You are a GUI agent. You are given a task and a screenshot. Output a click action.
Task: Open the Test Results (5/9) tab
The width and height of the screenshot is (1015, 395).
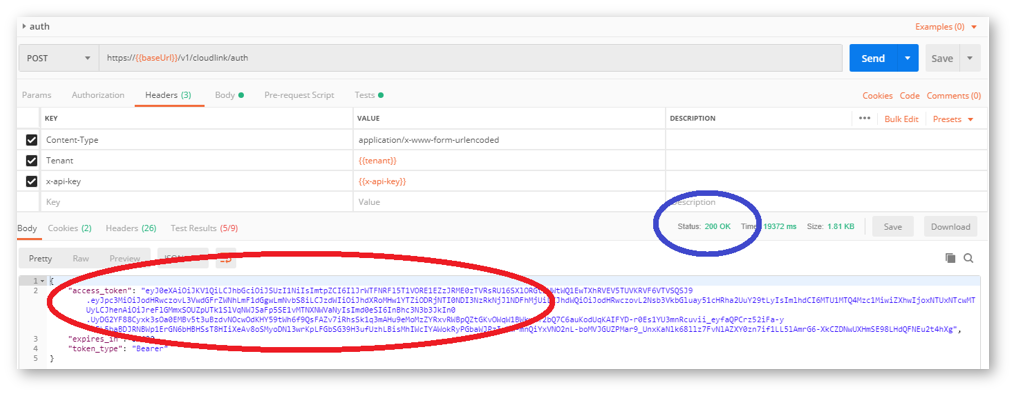coord(205,228)
